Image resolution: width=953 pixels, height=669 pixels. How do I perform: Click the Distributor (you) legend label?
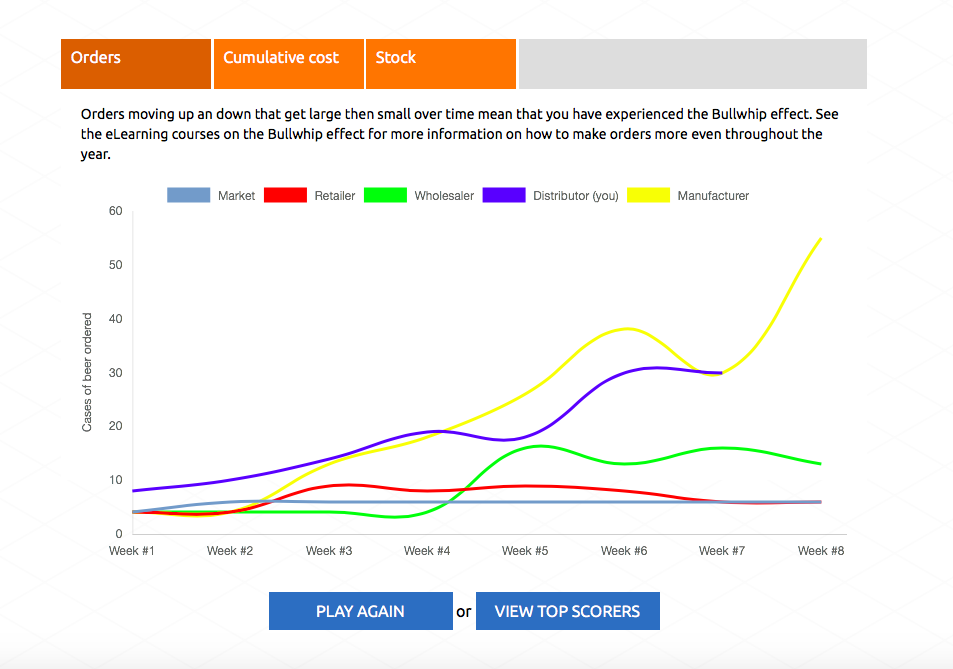click(x=576, y=196)
